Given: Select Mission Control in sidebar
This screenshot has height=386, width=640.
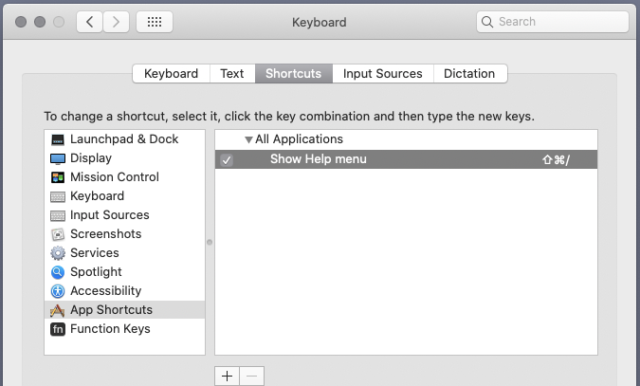Looking at the screenshot, I should 124,177.
